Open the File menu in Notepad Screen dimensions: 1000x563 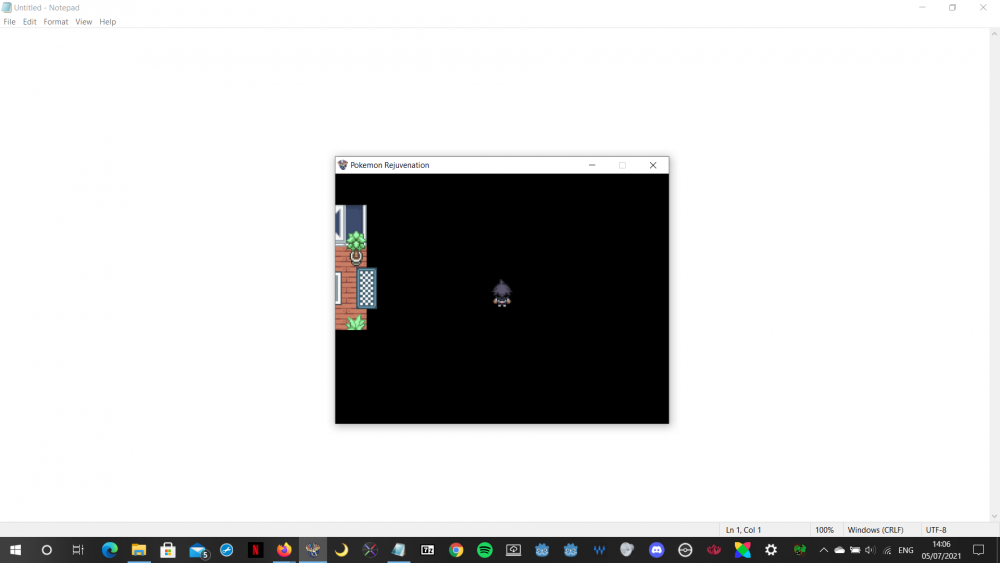pos(10,22)
